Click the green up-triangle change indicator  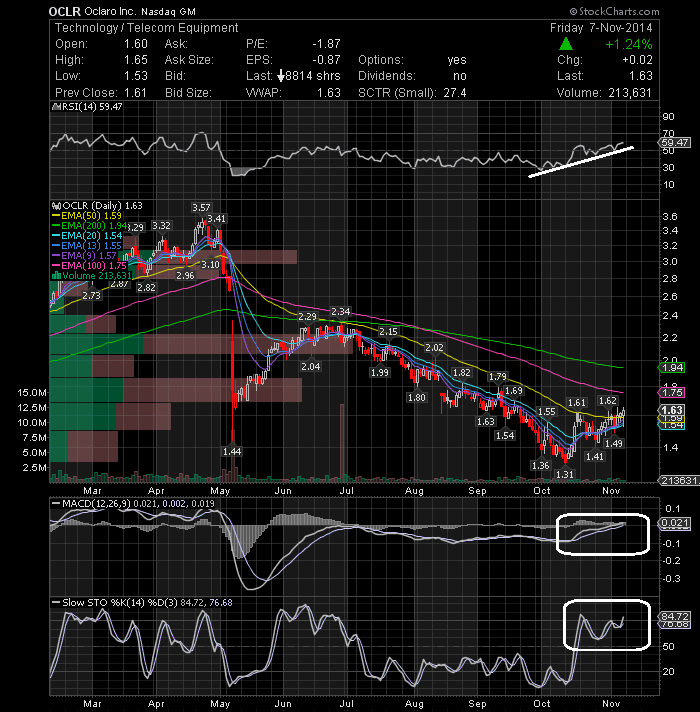coord(565,44)
